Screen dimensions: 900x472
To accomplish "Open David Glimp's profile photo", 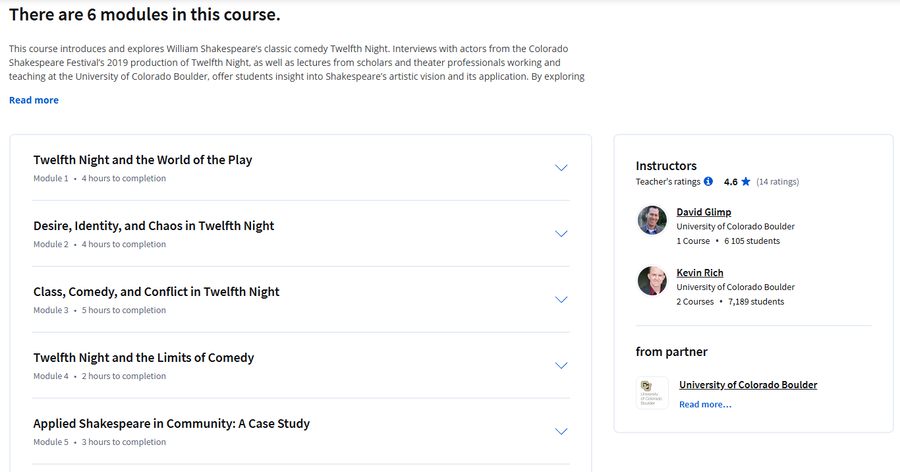I will tap(652, 220).
